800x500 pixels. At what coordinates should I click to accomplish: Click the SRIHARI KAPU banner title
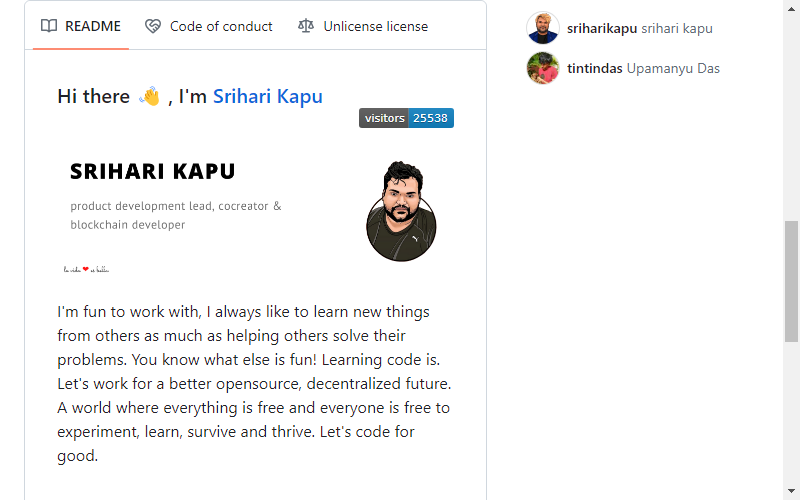[153, 171]
